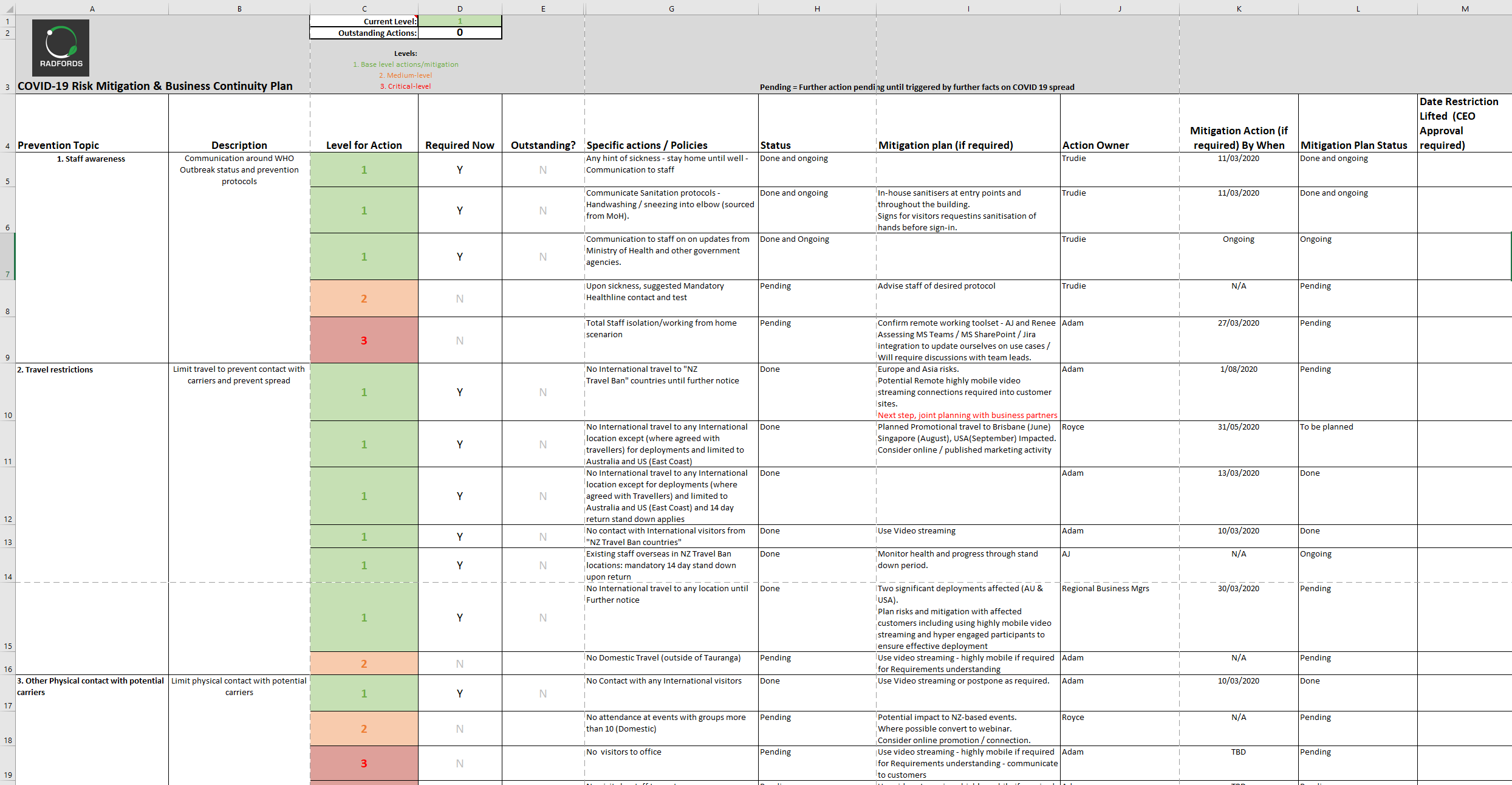The height and width of the screenshot is (785, 1512).
Task: Select the 'To be planned' status cell
Action: (1358, 444)
